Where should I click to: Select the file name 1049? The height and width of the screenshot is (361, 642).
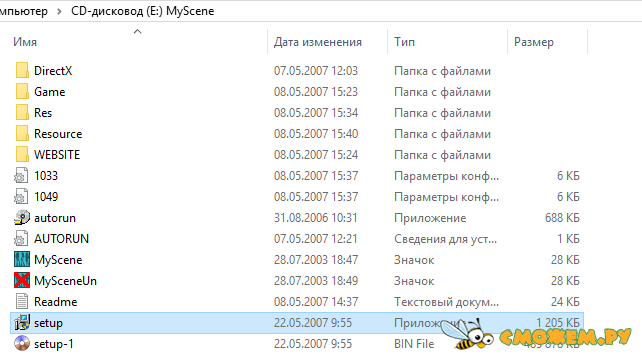click(46, 196)
